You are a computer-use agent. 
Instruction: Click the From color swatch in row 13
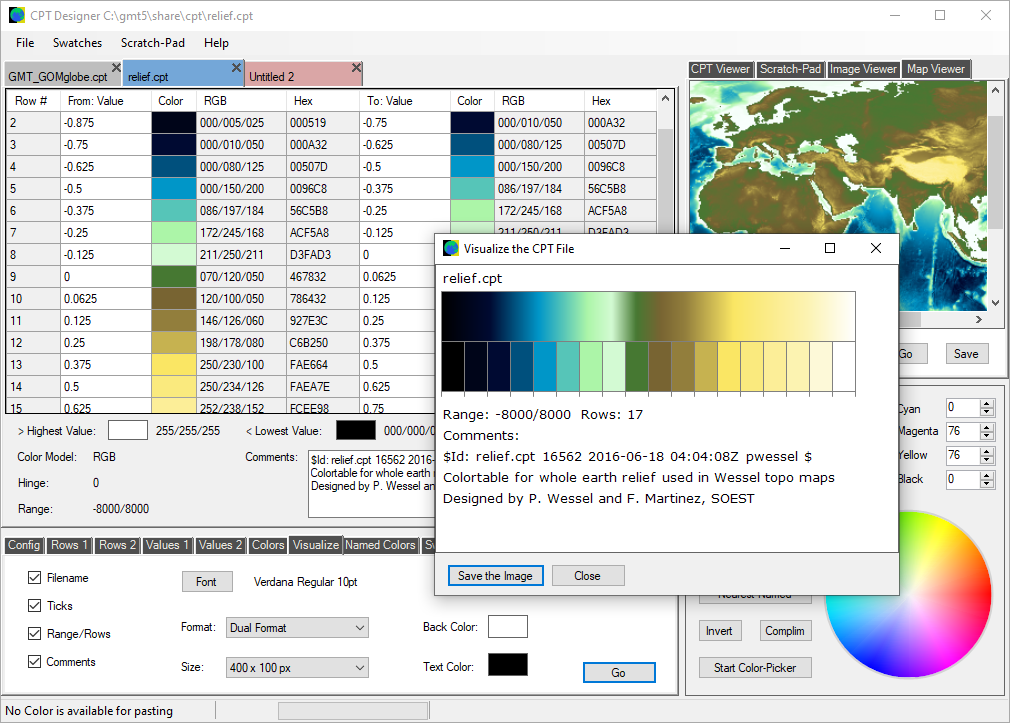173,365
